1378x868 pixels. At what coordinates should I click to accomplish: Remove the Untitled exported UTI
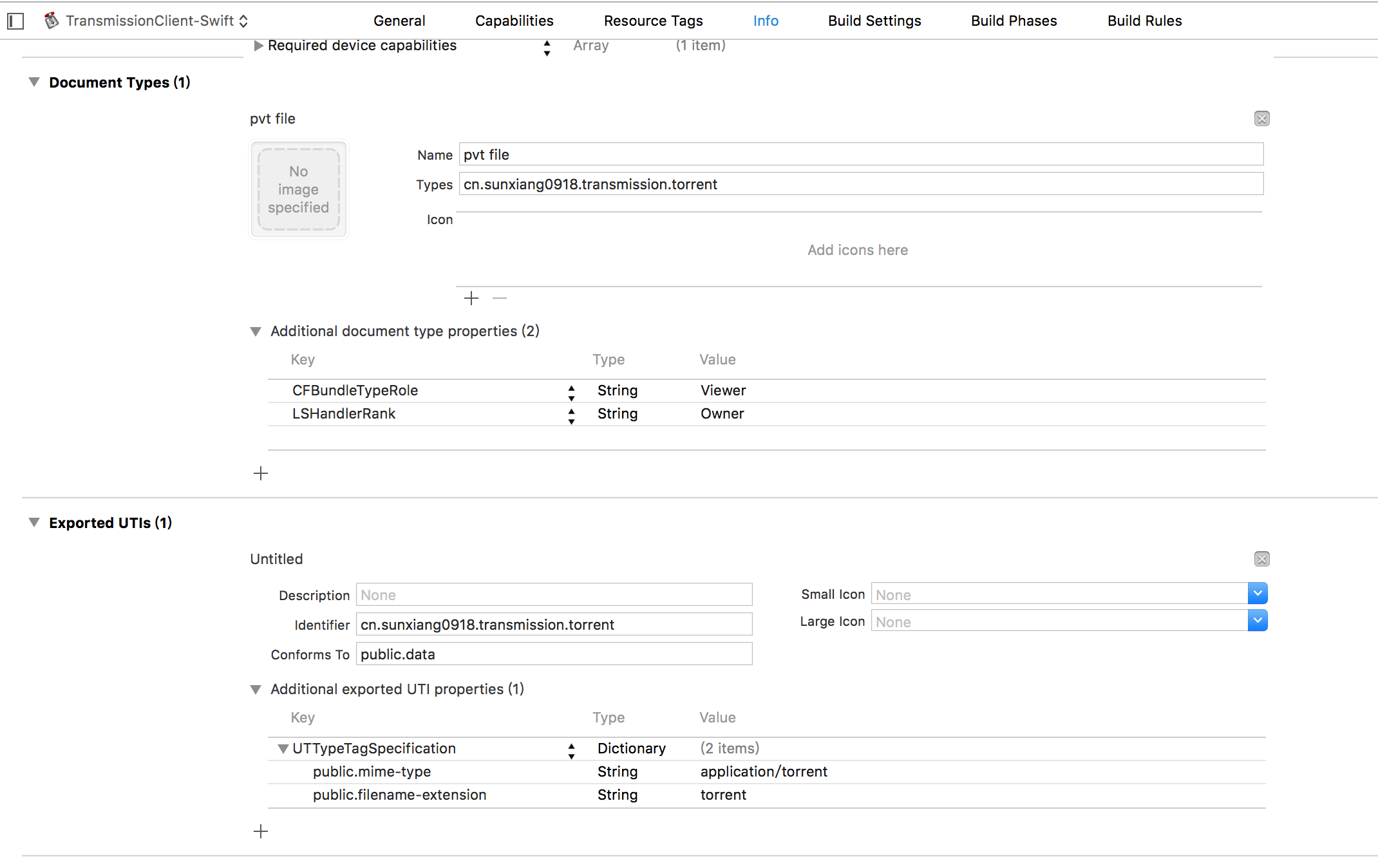[x=1261, y=559]
